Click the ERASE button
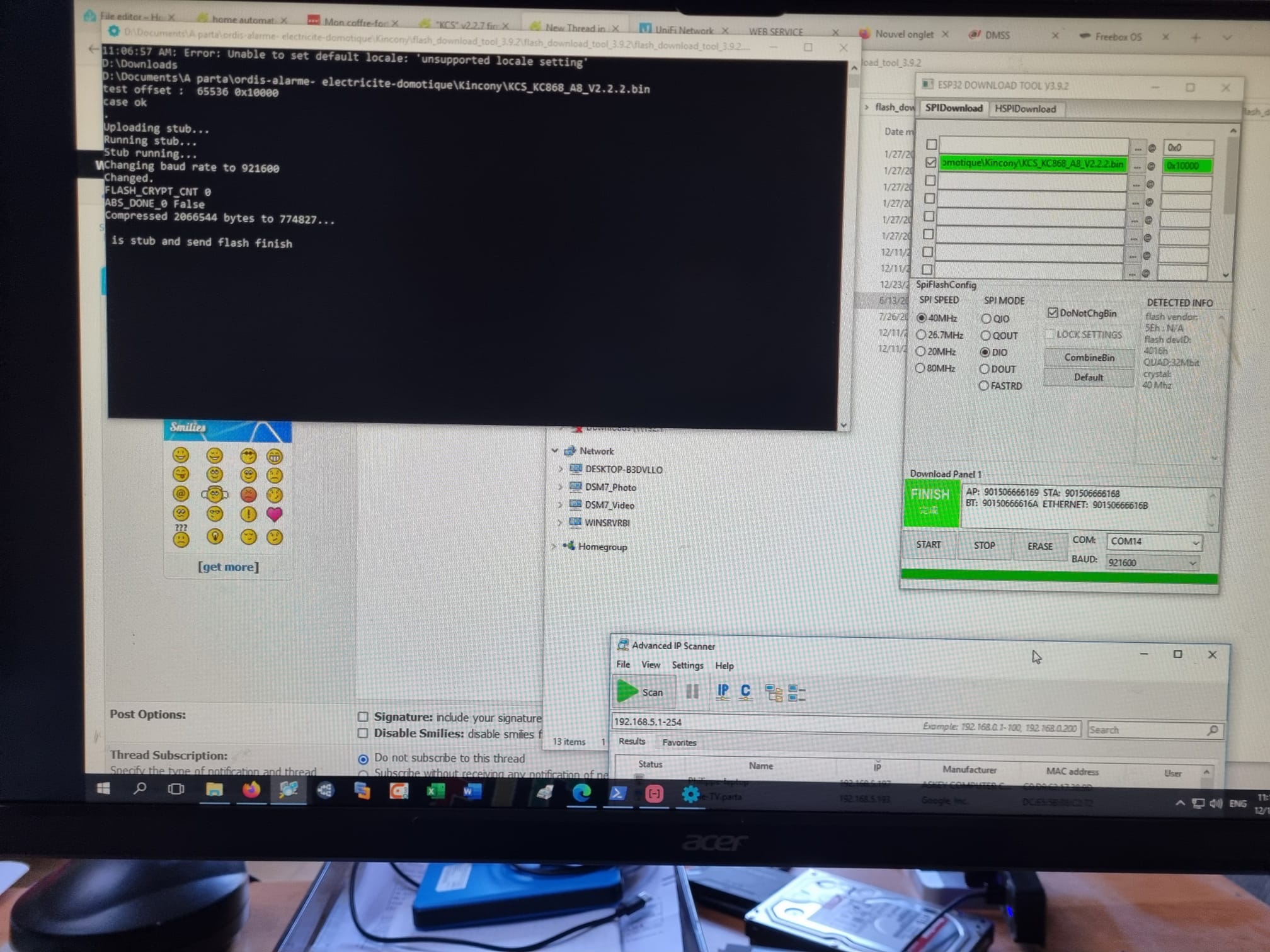1270x952 pixels. pos(1039,546)
